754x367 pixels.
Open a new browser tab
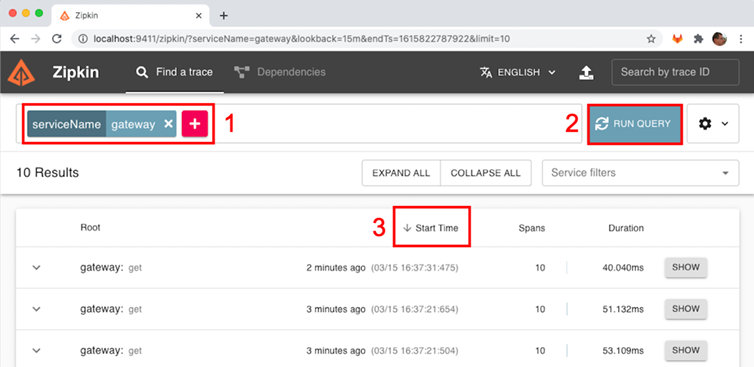point(223,15)
